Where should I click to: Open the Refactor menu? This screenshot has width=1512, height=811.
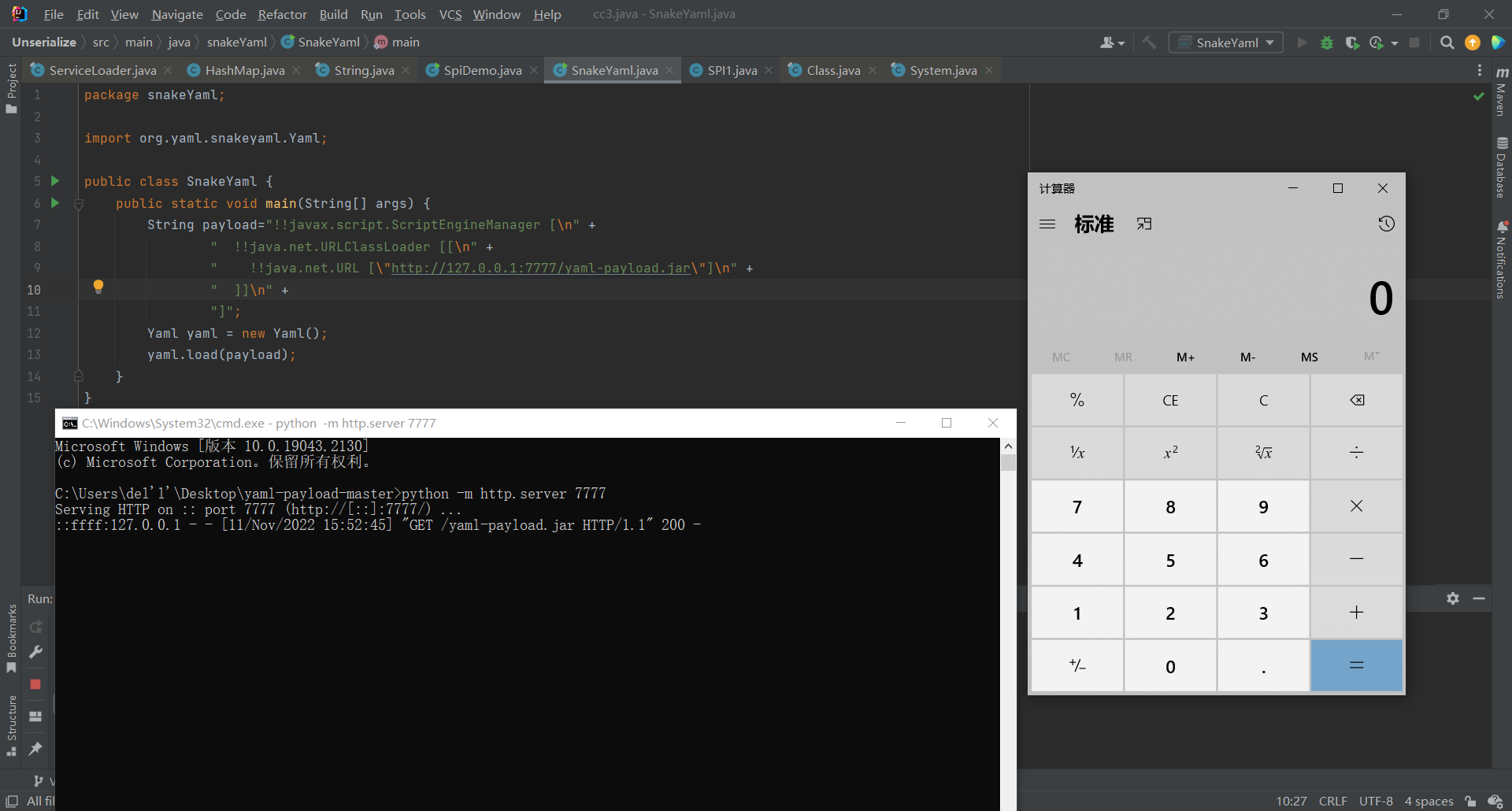(282, 14)
